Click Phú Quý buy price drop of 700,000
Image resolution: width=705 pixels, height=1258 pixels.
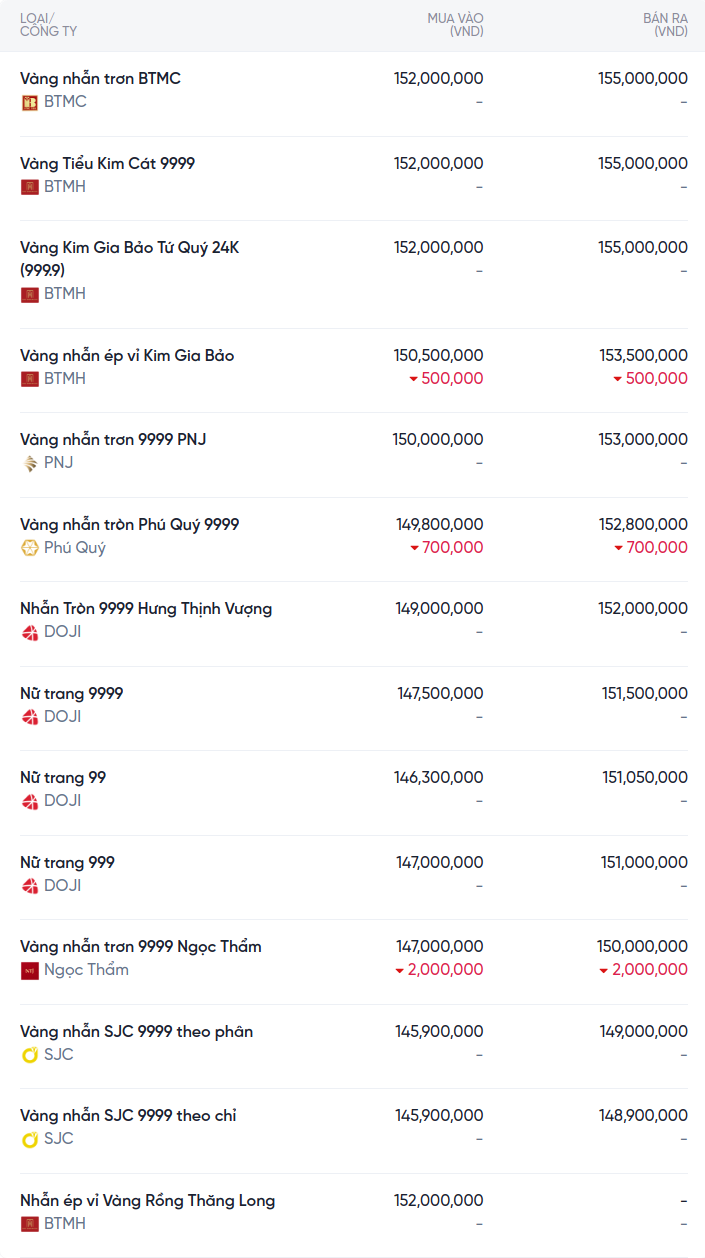pyautogui.click(x=447, y=548)
